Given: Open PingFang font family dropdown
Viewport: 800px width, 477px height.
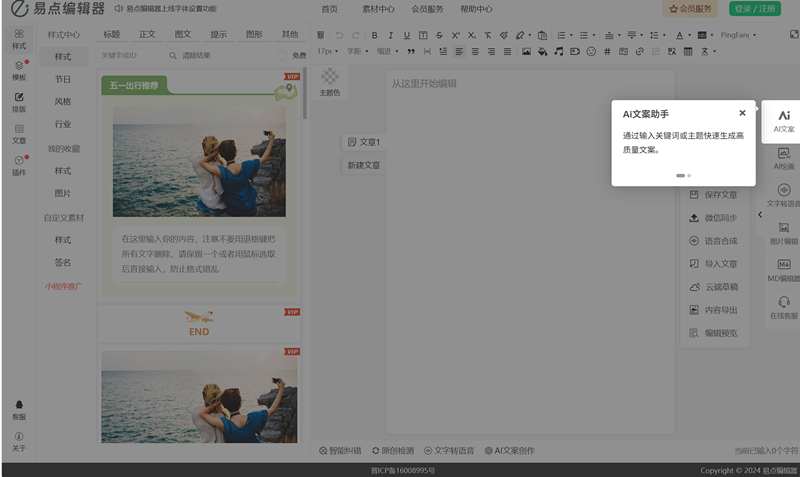Looking at the screenshot, I should point(738,35).
